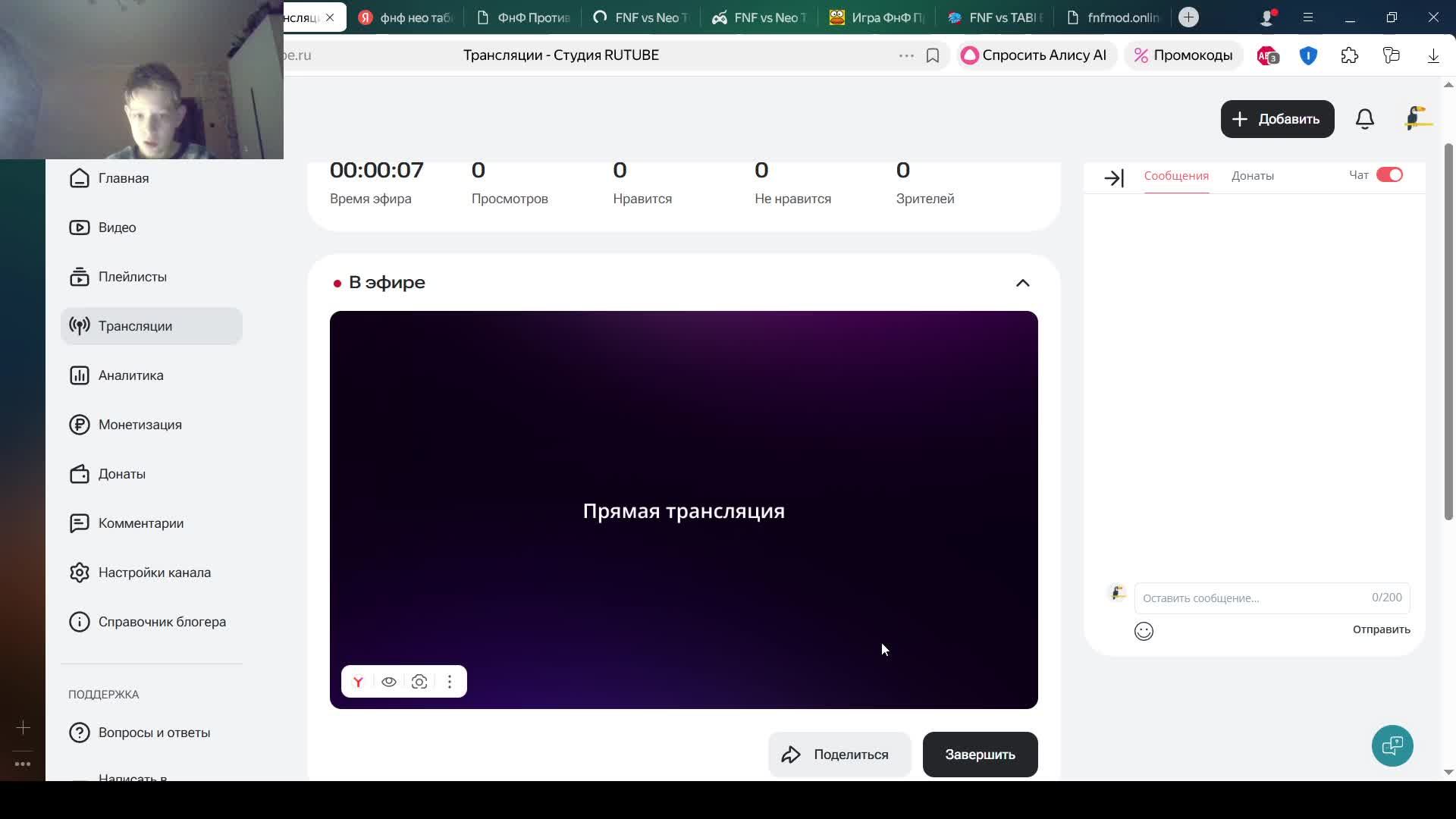Viewport: 1456px width, 819px height.
Task: Click the Завершить button
Action: [980, 755]
